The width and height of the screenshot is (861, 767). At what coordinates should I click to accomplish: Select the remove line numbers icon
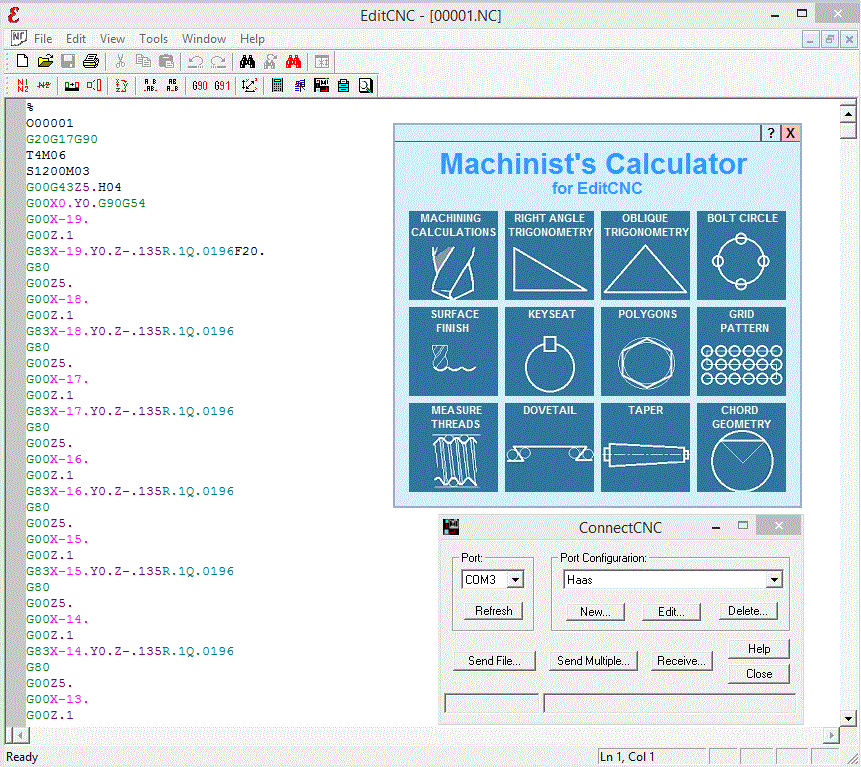[46, 85]
